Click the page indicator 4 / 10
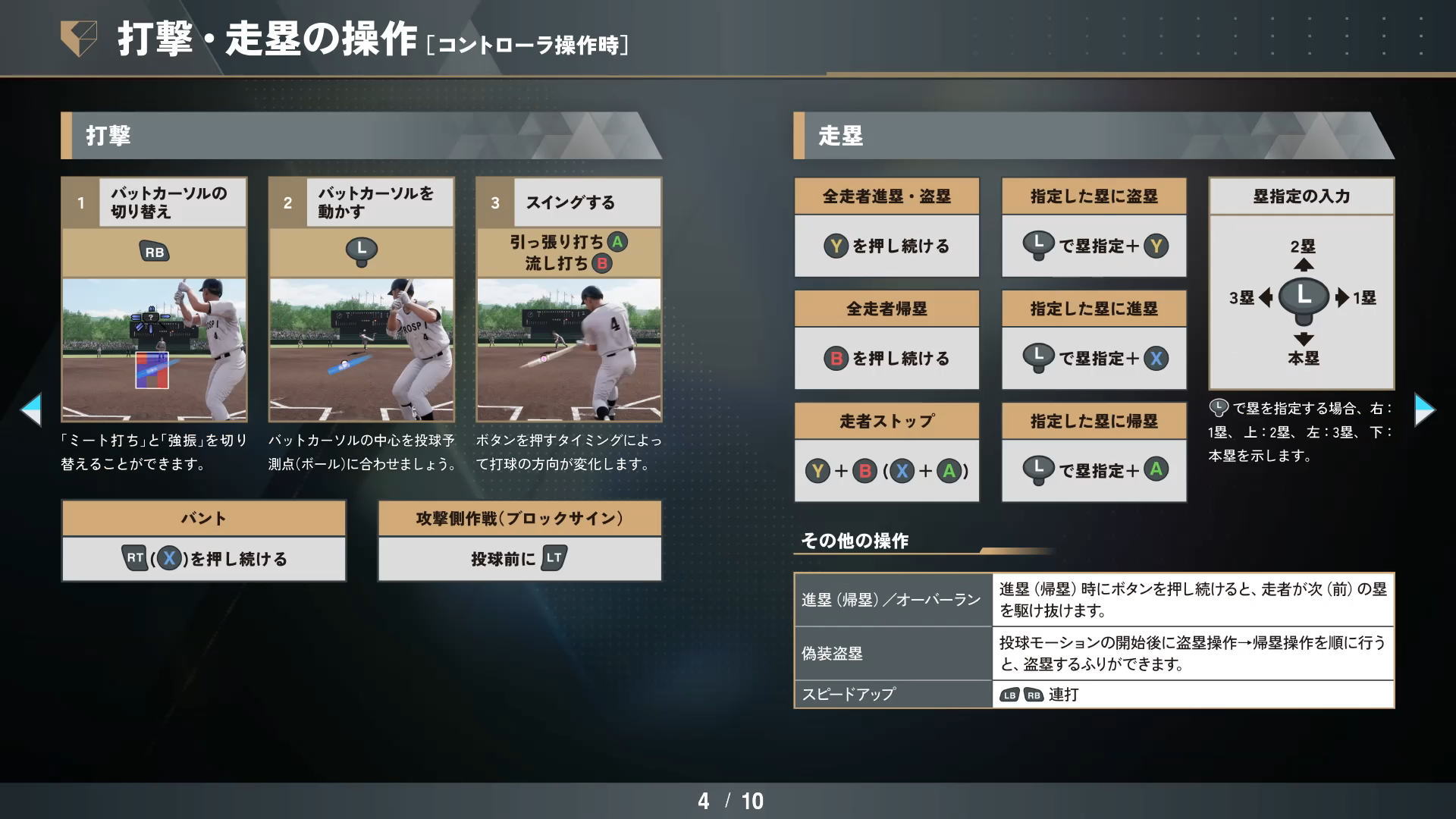Viewport: 1456px width, 819px height. click(730, 802)
